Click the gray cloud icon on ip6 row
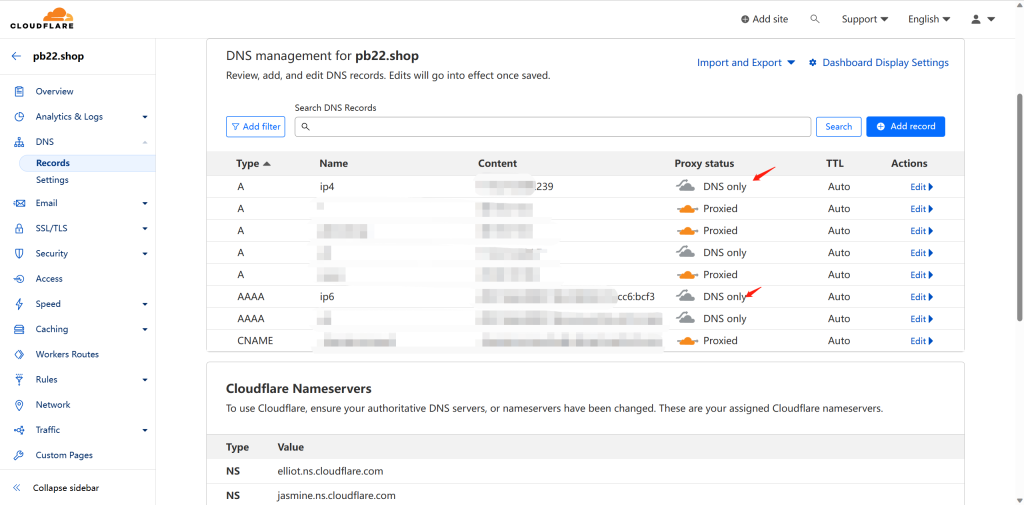This screenshot has width=1024, height=505. point(685,297)
